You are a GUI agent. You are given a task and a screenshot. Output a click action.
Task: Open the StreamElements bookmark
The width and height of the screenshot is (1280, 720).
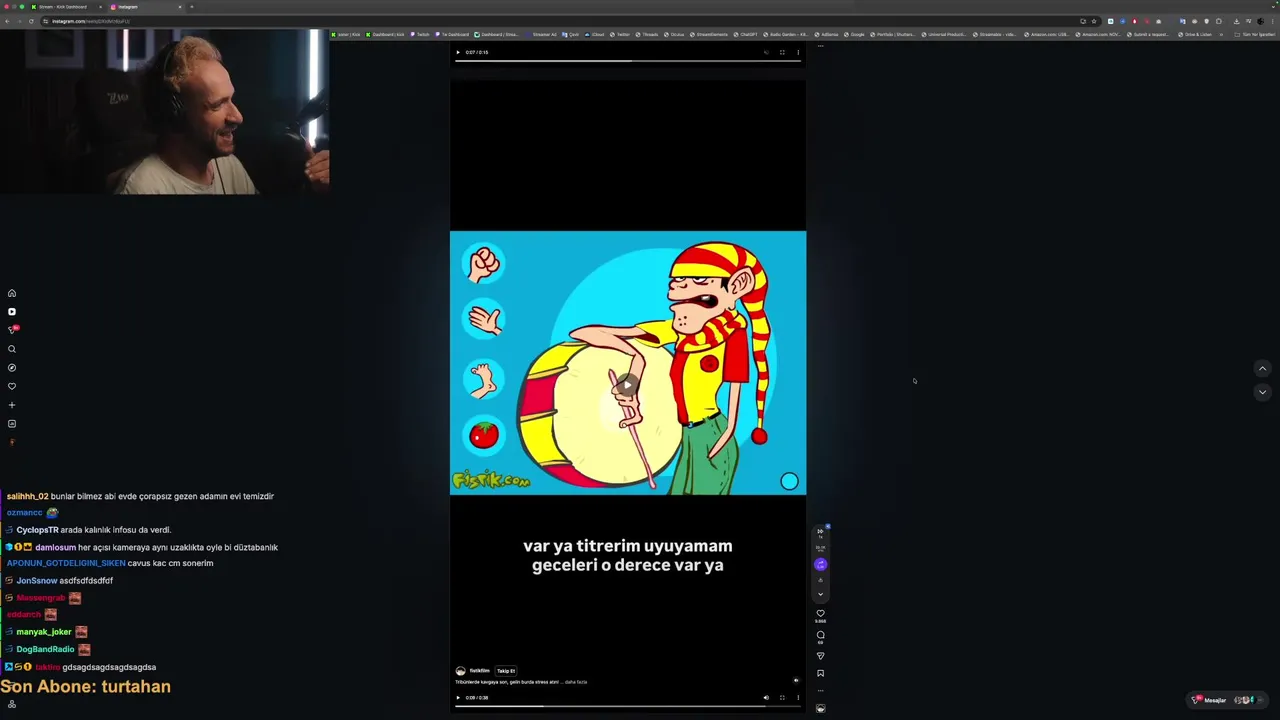[709, 34]
